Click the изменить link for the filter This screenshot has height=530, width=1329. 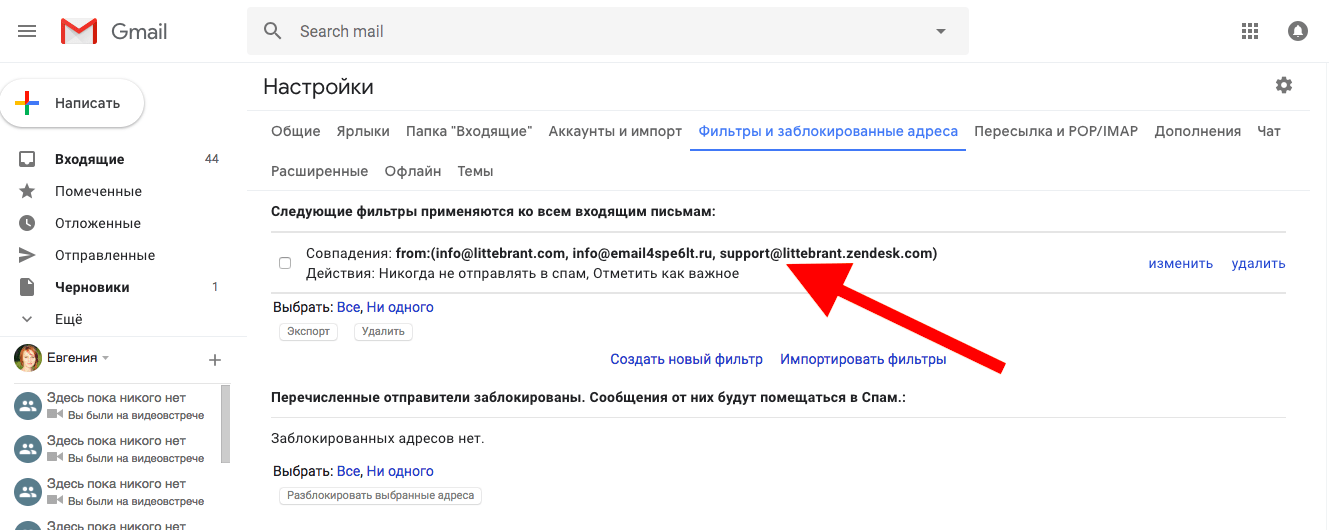(x=1180, y=263)
